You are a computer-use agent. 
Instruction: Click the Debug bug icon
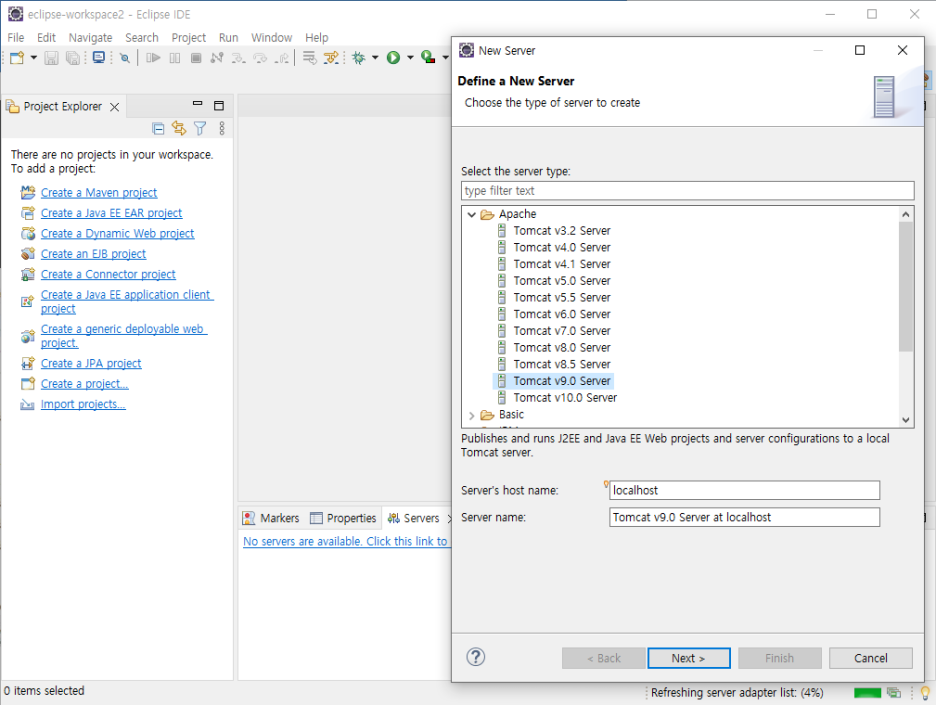359,58
